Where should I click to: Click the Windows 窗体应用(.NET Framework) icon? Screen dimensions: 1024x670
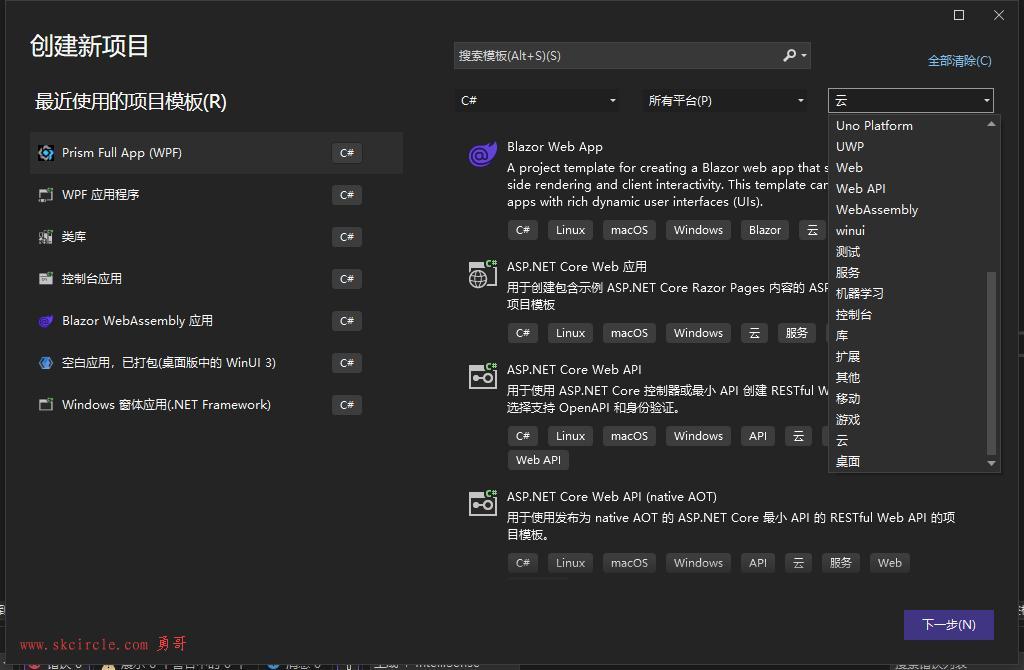pos(46,405)
